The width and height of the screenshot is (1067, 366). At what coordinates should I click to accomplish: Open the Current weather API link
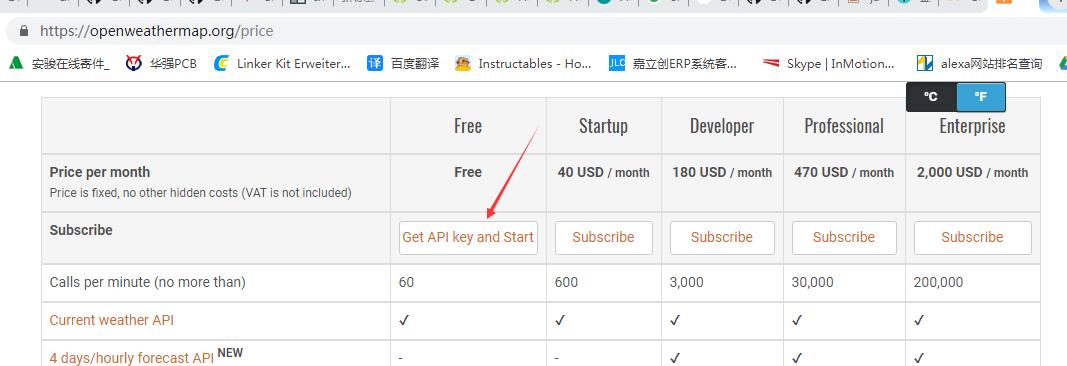(x=112, y=320)
